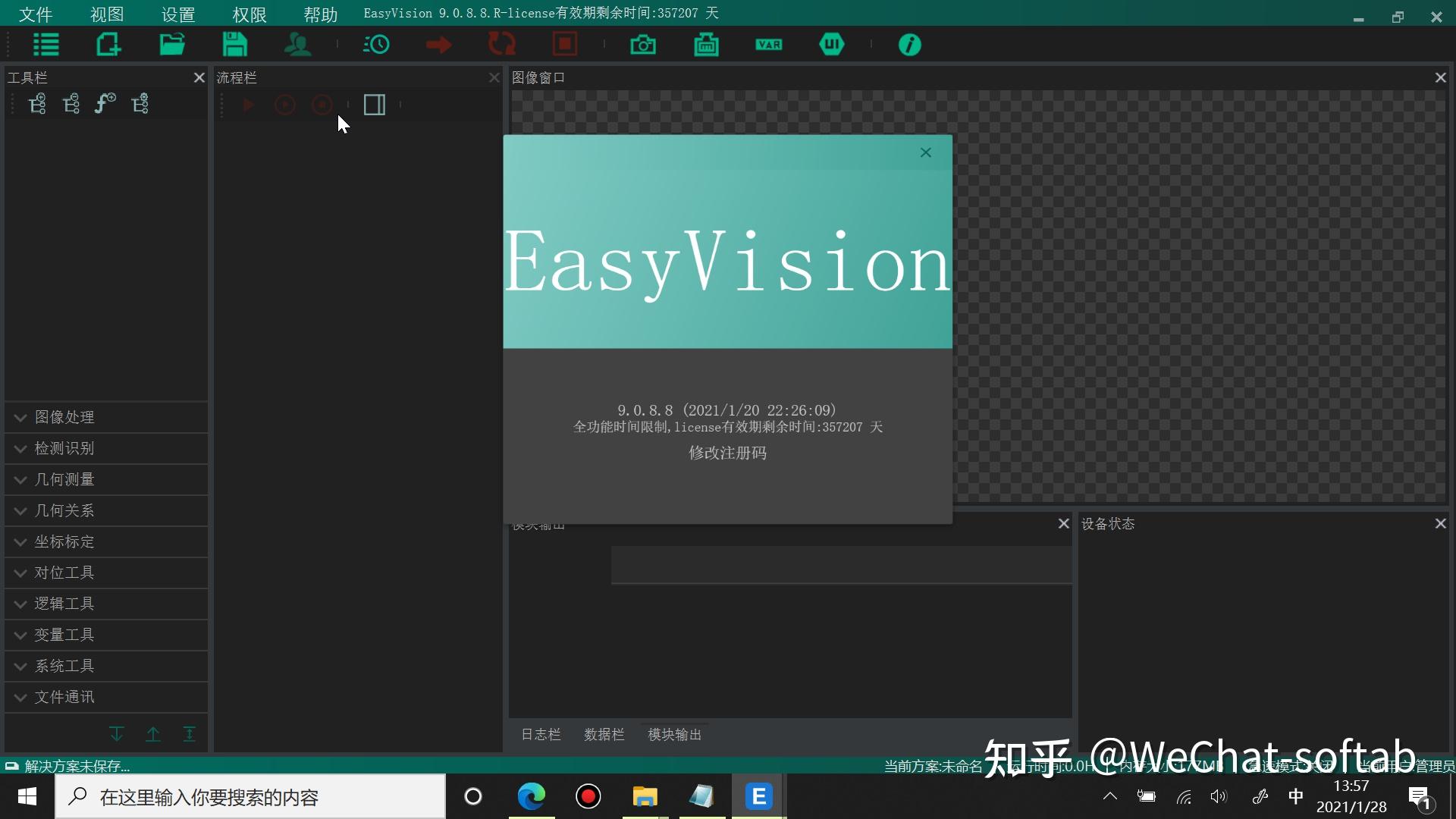Expand the 检测识别 category
1456x819 pixels.
pyautogui.click(x=63, y=448)
